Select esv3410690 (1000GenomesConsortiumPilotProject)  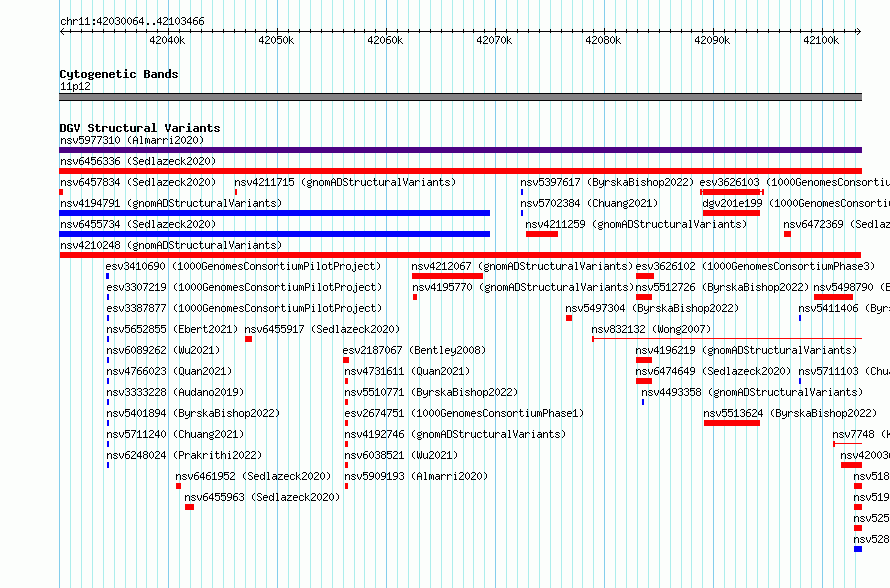[243, 266]
